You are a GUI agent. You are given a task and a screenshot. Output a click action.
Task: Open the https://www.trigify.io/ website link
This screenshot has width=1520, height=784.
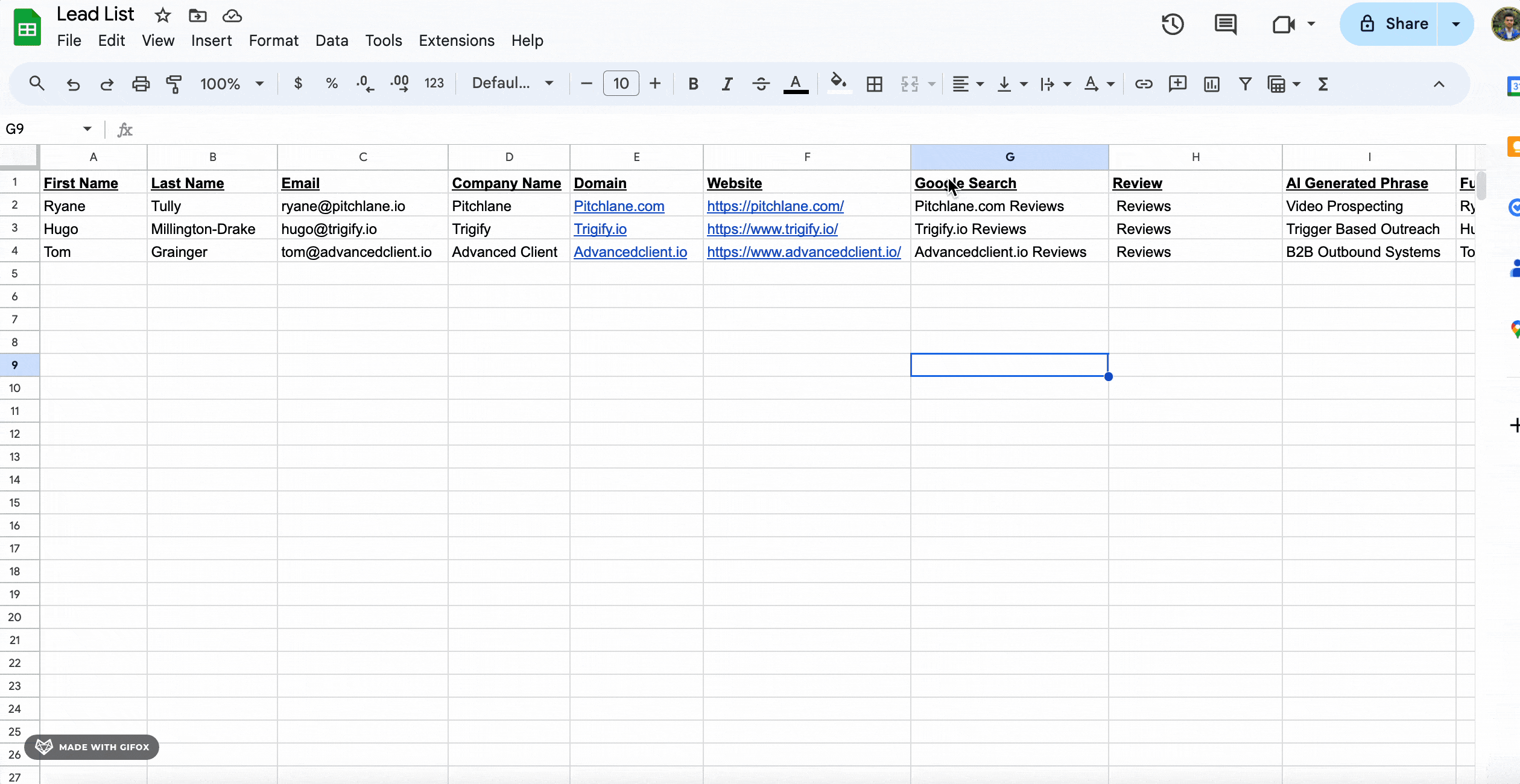[x=772, y=229]
